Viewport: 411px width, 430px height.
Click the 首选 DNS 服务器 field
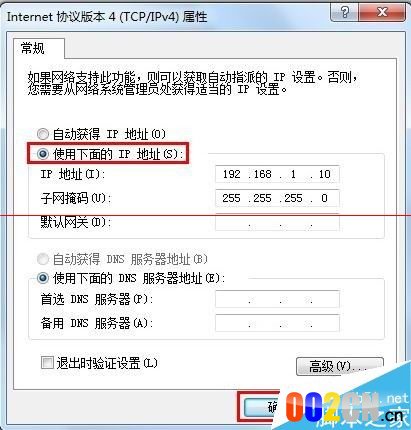tap(277, 299)
